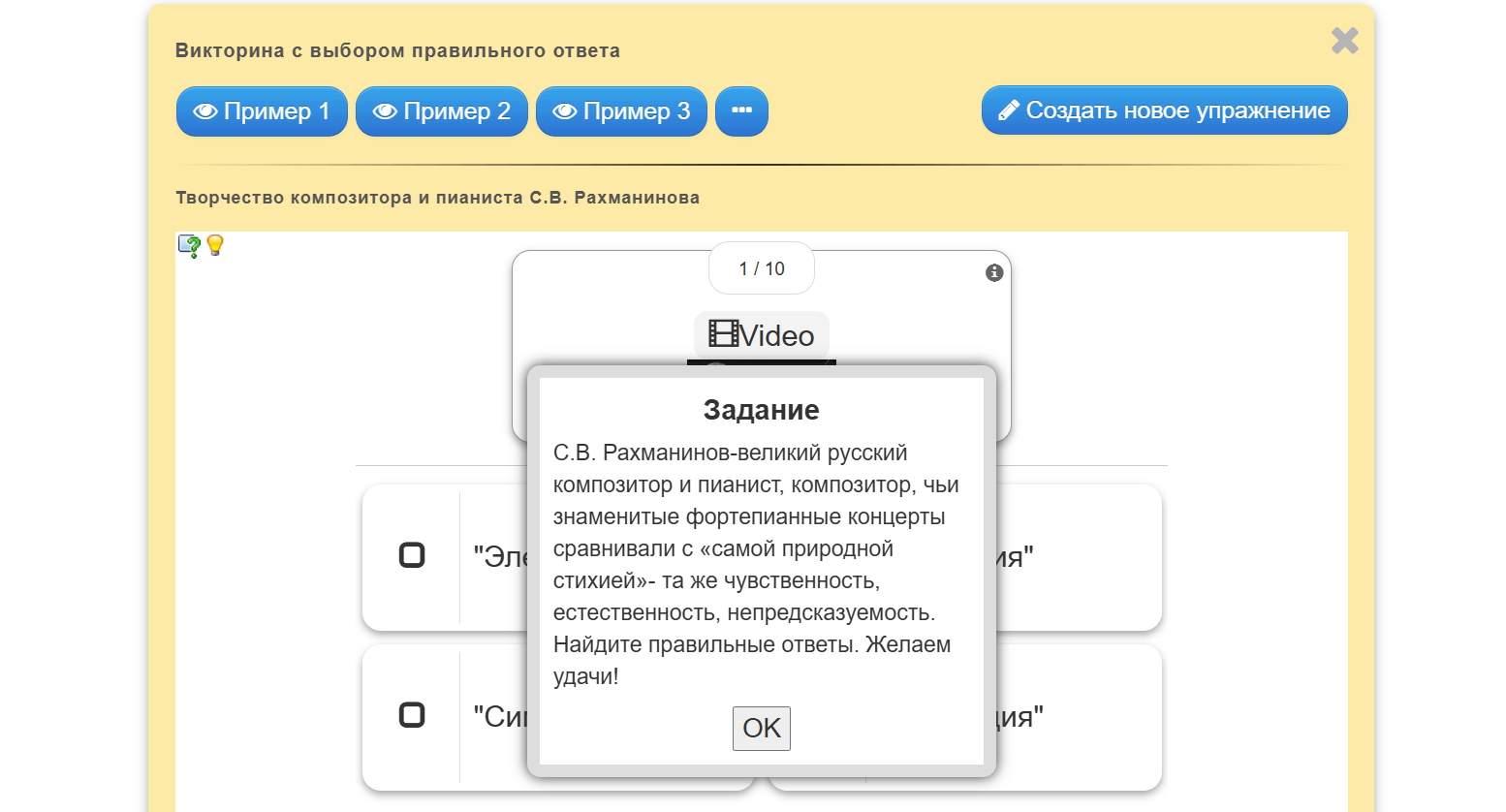1506x812 pixels.
Task: Select the Пример 1 example
Action: click(x=261, y=110)
